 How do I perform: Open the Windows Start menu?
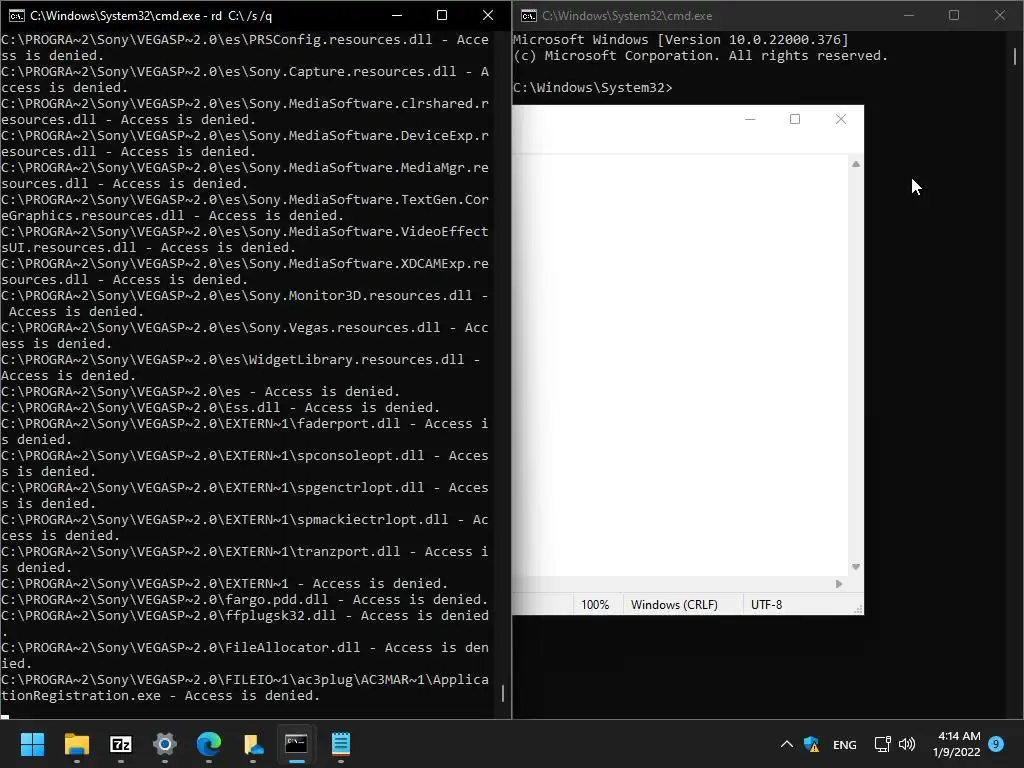pyautogui.click(x=32, y=744)
